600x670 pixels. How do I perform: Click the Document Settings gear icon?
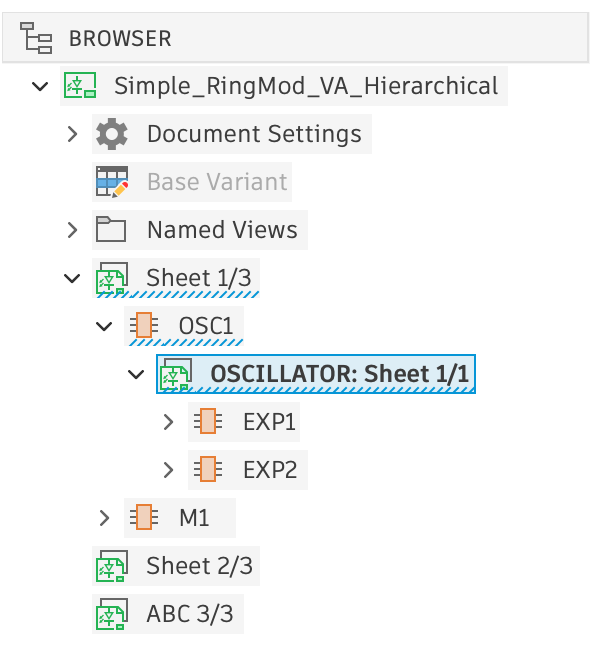[112, 134]
